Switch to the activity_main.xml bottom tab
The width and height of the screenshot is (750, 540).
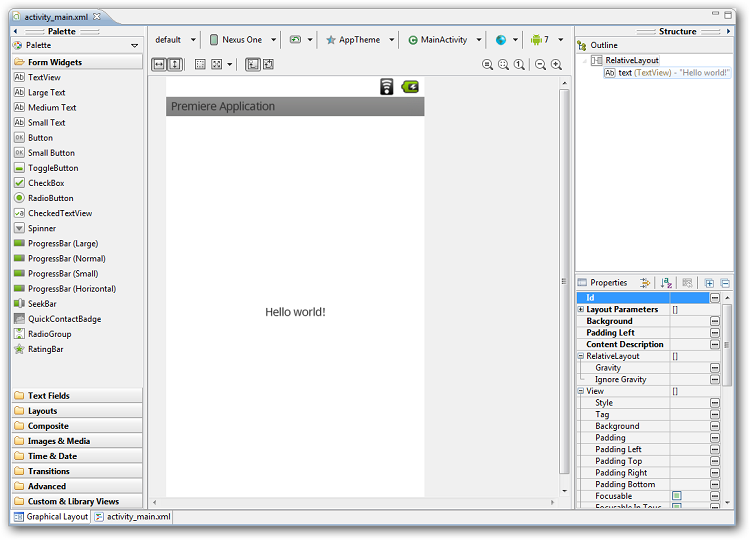138,517
